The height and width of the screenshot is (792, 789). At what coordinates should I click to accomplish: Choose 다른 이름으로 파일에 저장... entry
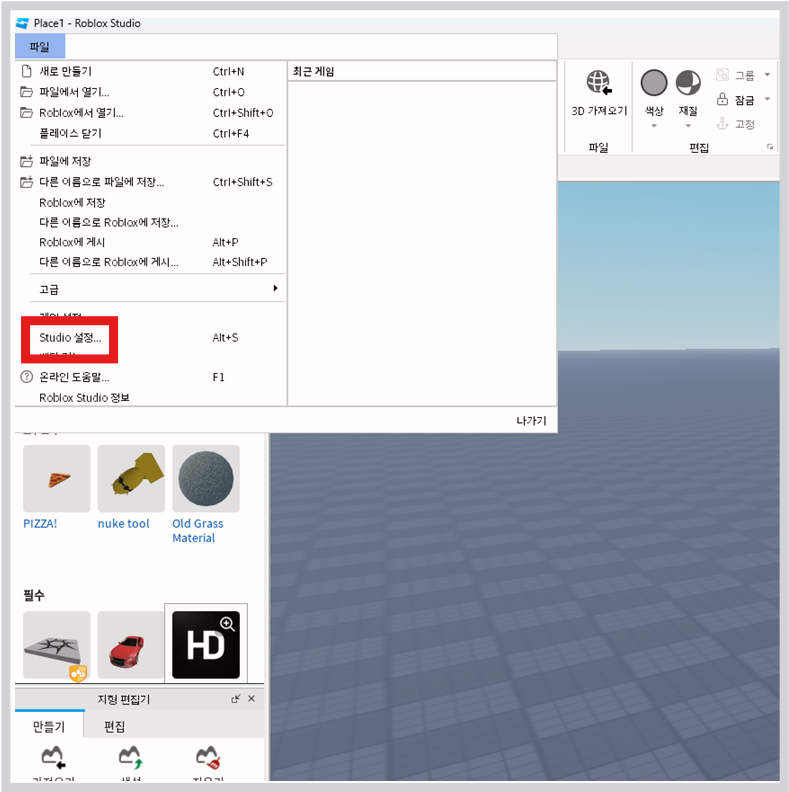point(150,182)
